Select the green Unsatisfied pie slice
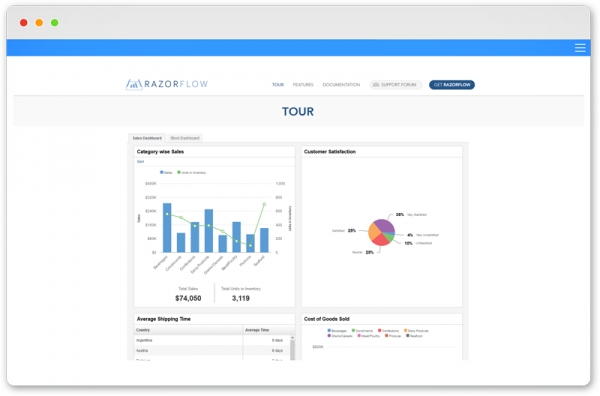 click(x=389, y=238)
